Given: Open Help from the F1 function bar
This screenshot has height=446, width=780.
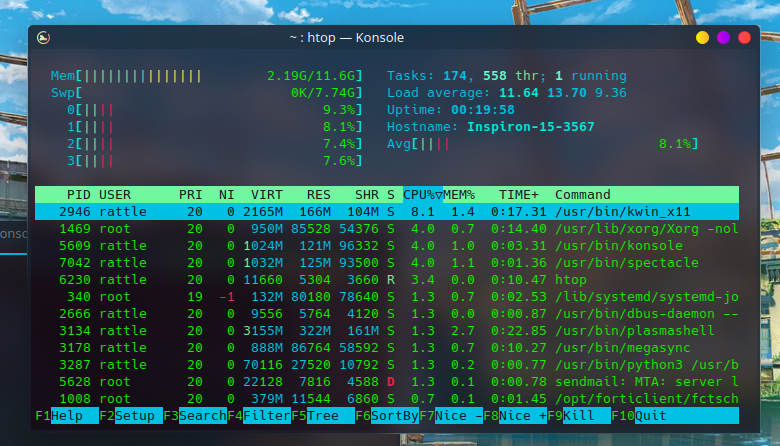Looking at the screenshot, I should coord(75,416).
